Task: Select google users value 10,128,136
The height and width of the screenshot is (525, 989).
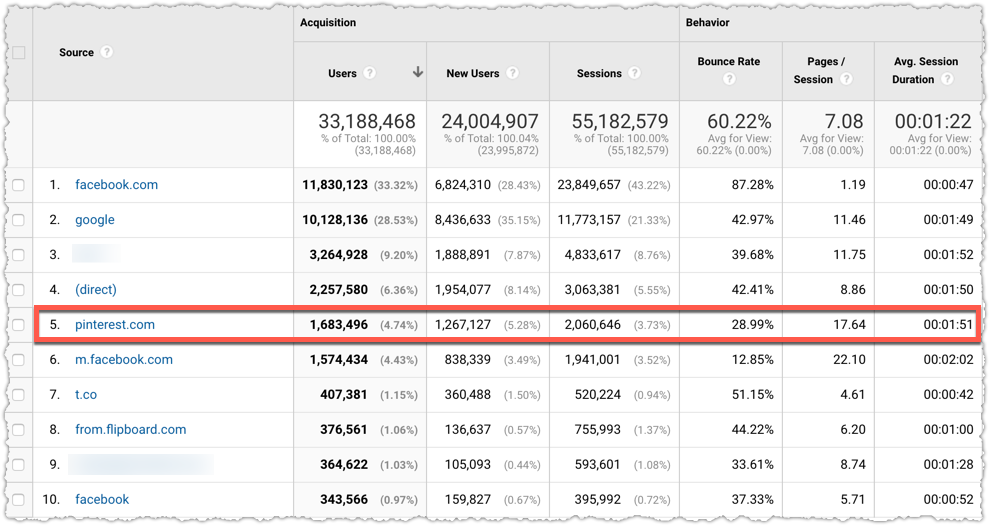Action: tap(335, 220)
